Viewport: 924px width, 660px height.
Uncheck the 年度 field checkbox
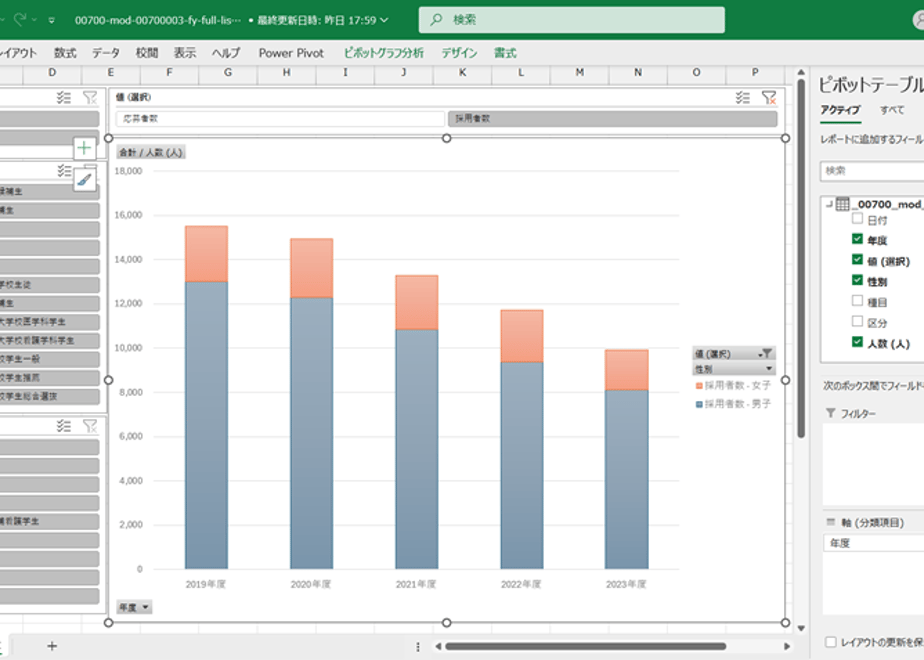(857, 239)
